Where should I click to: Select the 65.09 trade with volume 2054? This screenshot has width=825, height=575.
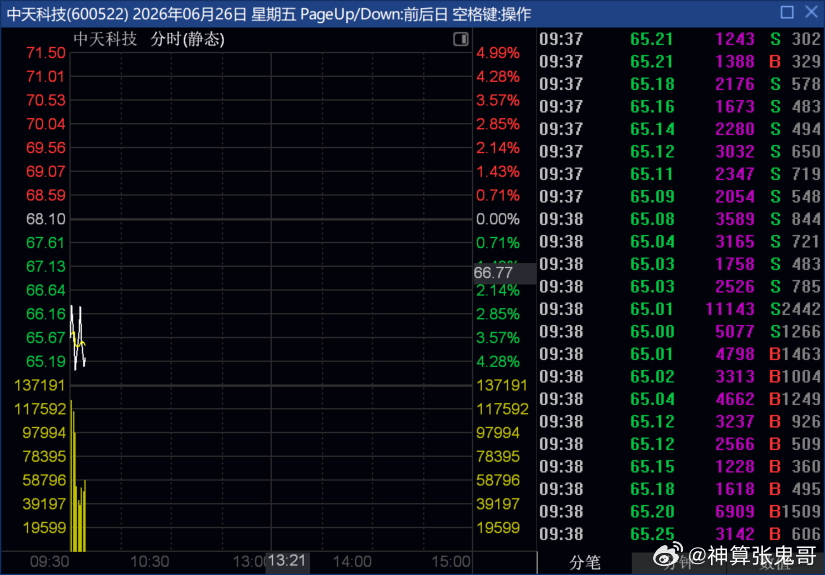[680, 197]
